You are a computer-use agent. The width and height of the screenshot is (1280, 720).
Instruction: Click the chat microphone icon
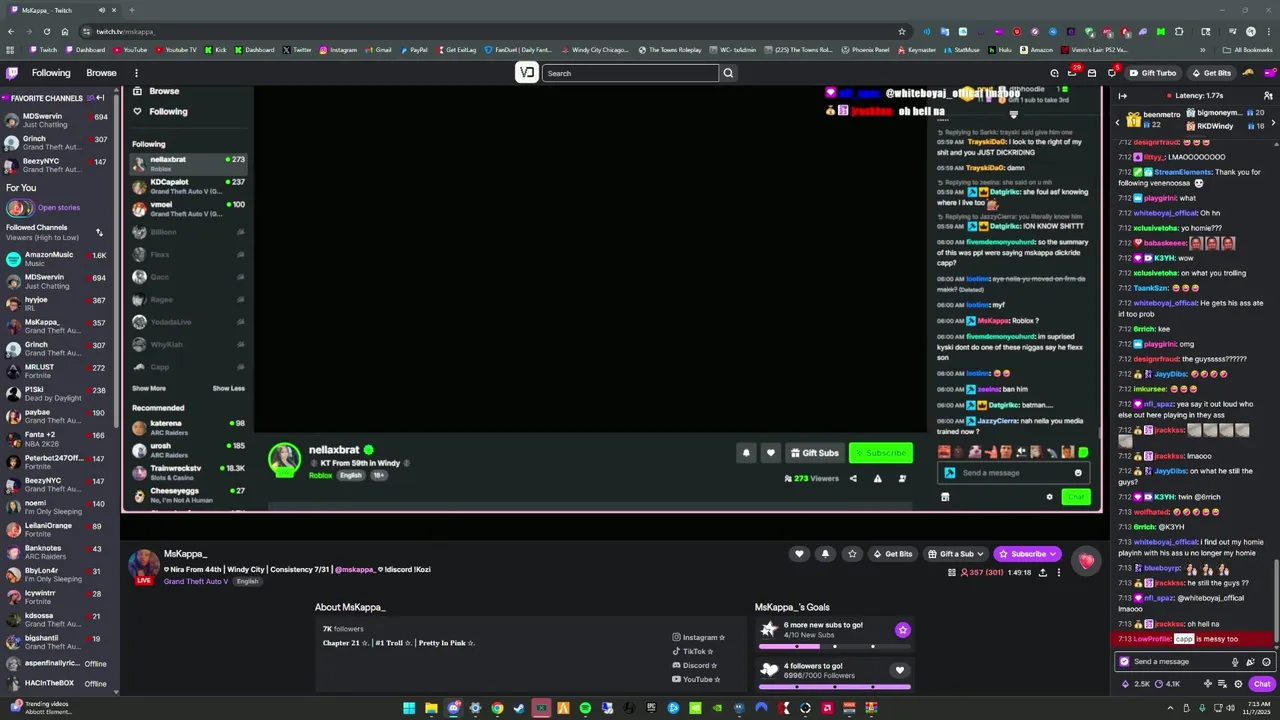point(1235,662)
